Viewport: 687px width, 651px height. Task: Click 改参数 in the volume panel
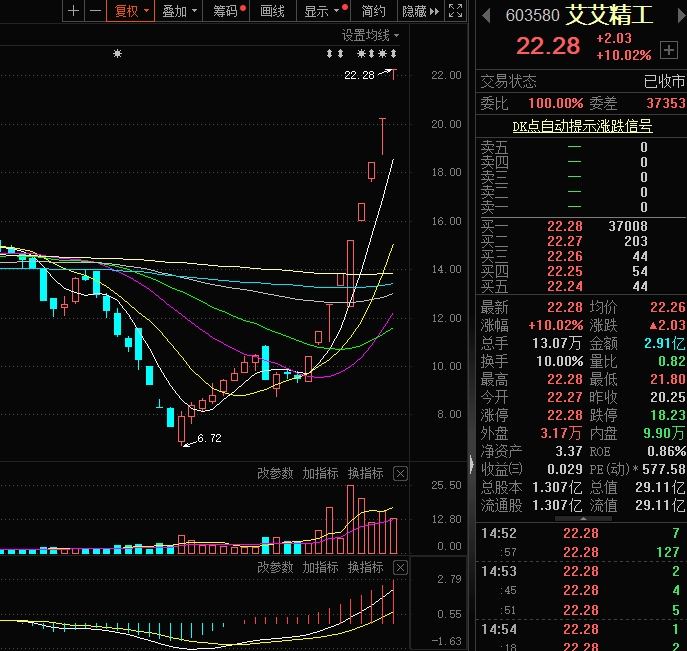pyautogui.click(x=275, y=473)
